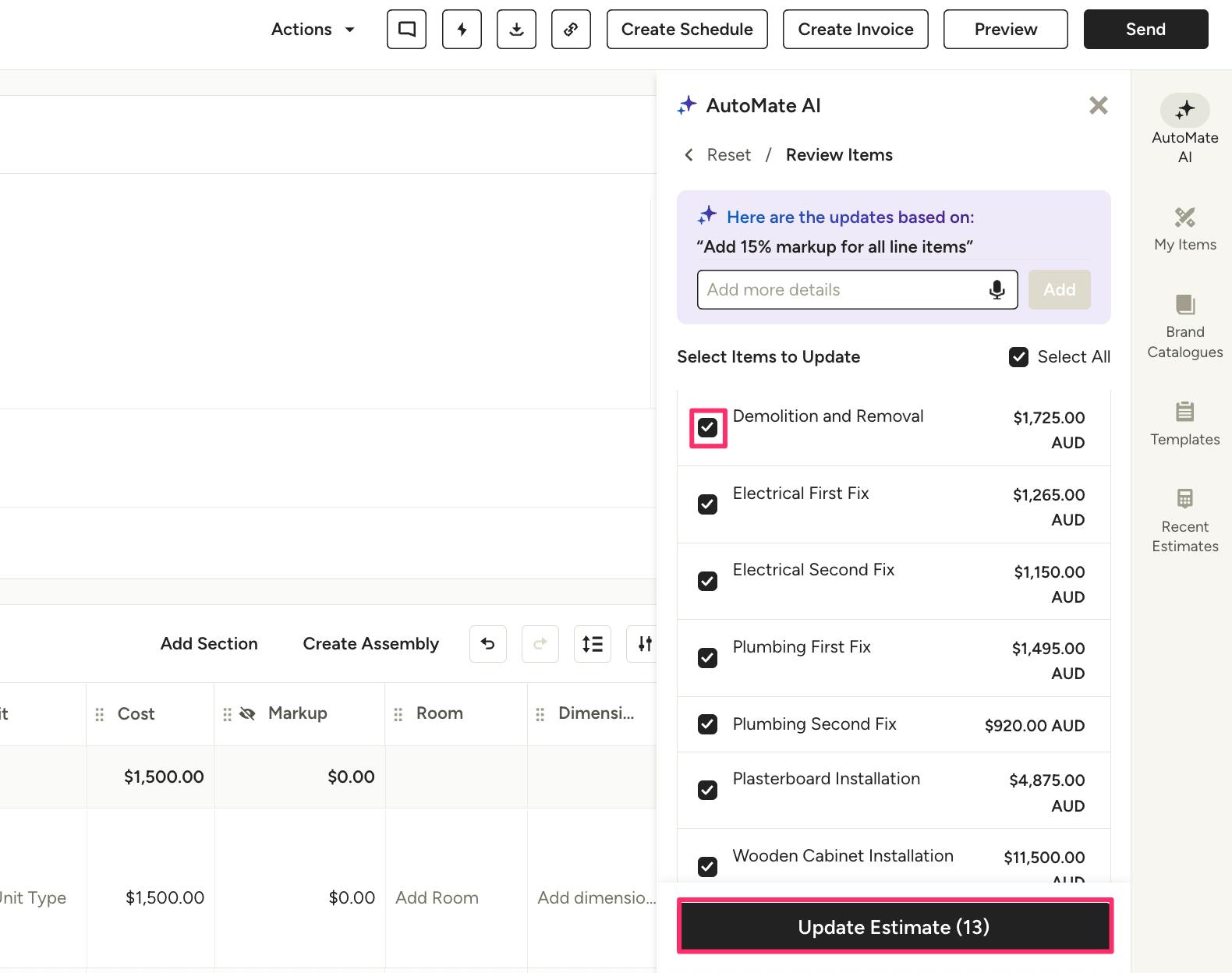Open the Actions dropdown menu
The height and width of the screenshot is (973, 1232).
[313, 30]
